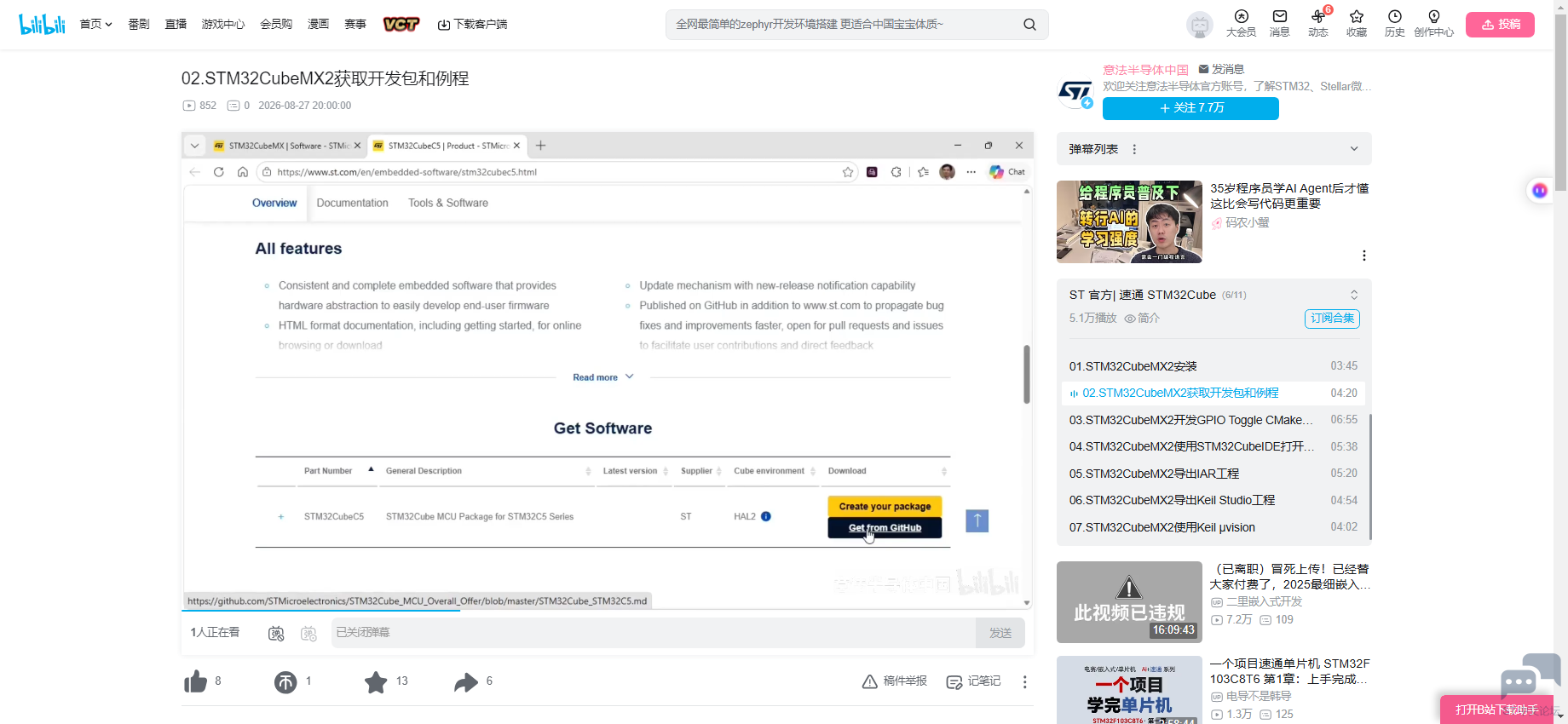Screen dimensions: 1568x724
Task: Collapse the ST 官方 playlist expander
Action: 1354,295
